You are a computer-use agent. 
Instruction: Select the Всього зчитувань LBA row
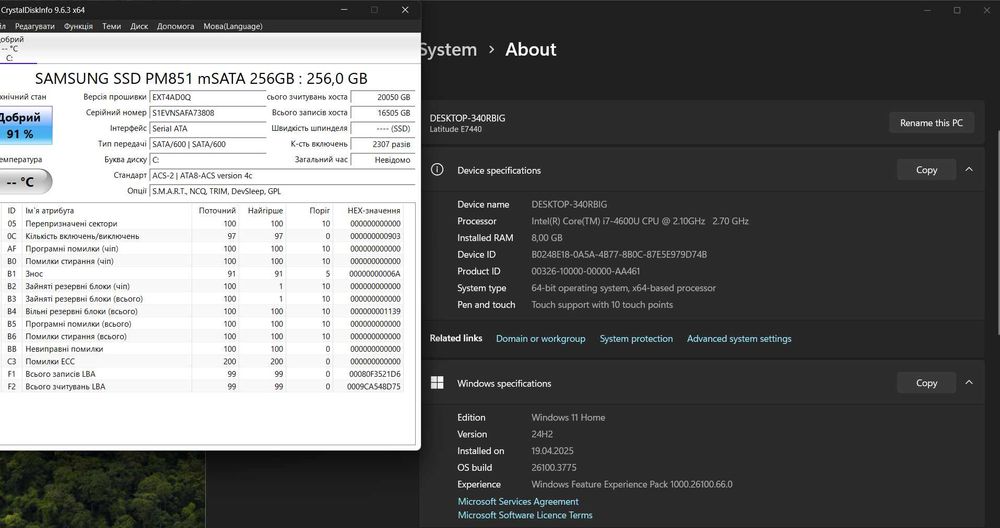[x=203, y=386]
